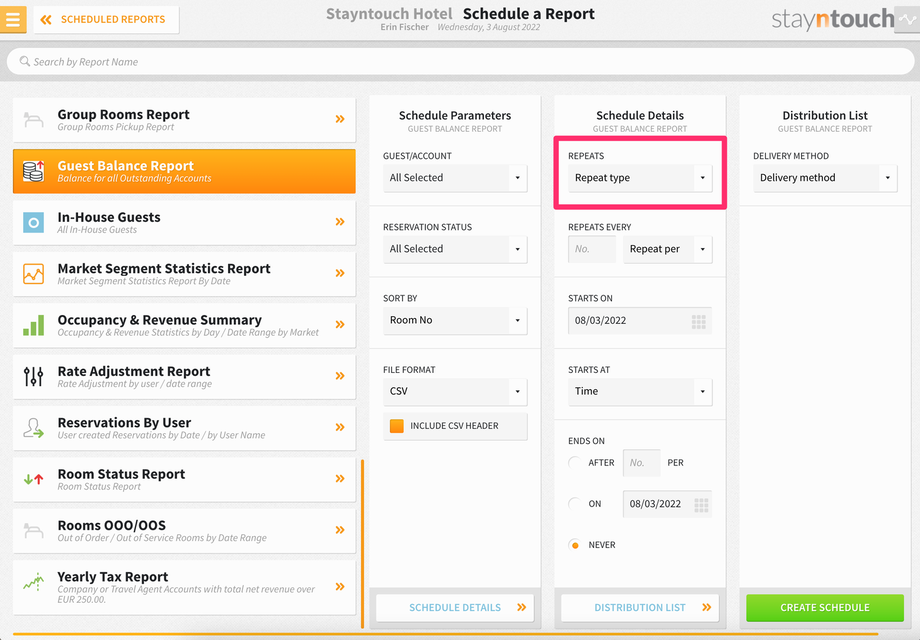Select the Rooms OOO/OOS report
The image size is (920, 640).
pyautogui.click(x=184, y=531)
